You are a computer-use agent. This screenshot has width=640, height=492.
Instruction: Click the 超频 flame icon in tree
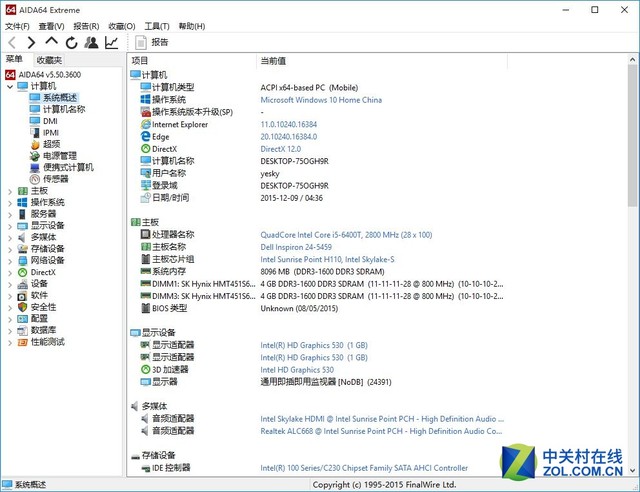[35, 144]
